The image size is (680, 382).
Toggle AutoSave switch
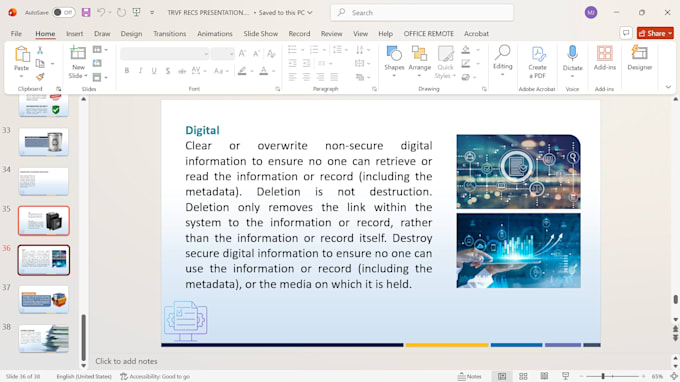pos(63,13)
